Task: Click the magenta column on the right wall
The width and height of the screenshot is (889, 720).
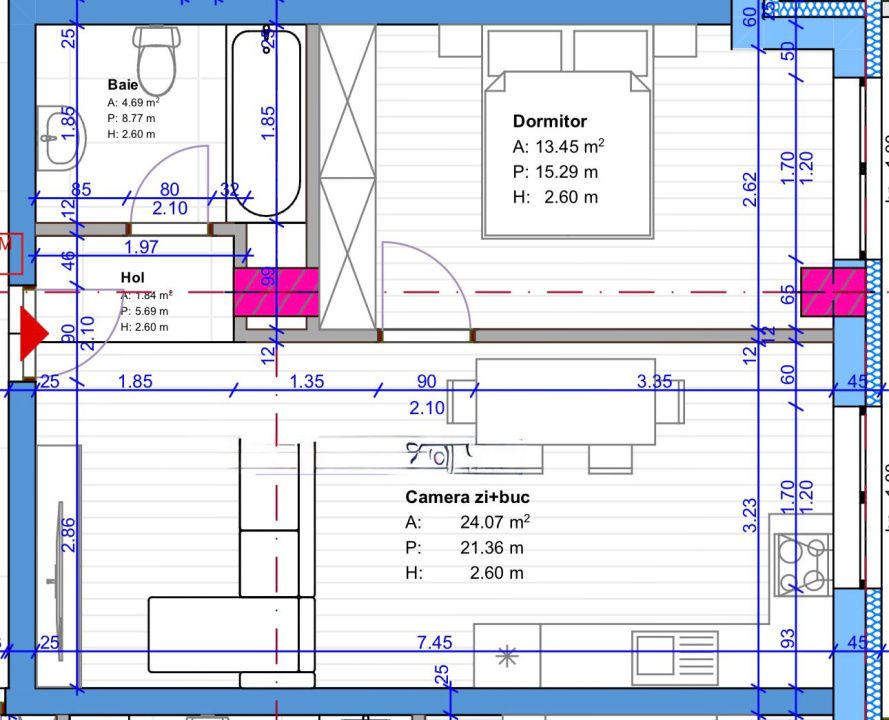Action: [831, 293]
